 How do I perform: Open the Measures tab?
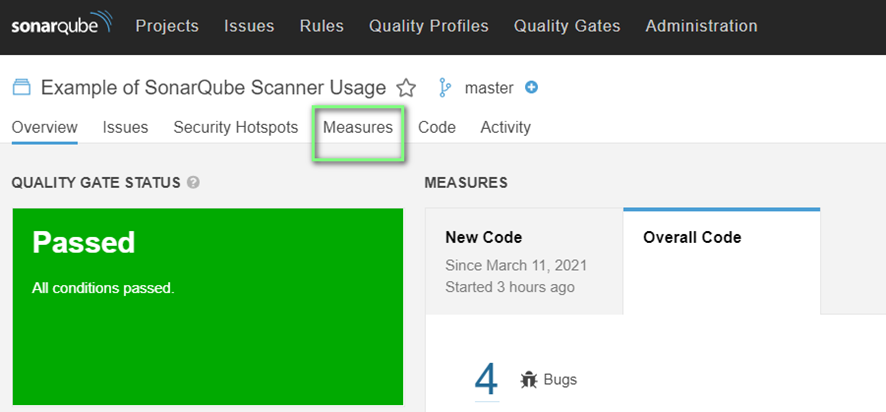[358, 128]
